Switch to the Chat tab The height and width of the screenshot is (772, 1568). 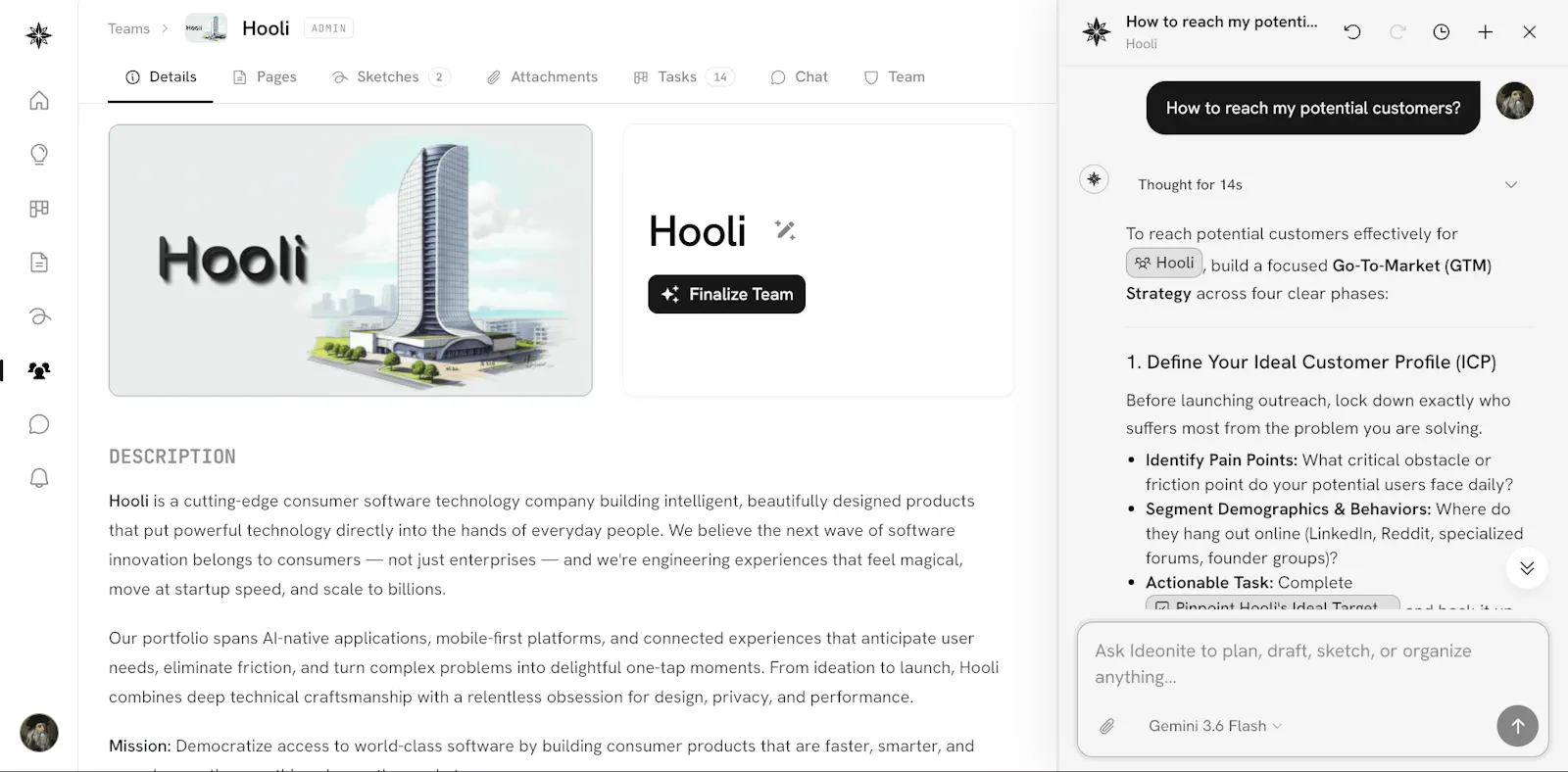point(799,76)
